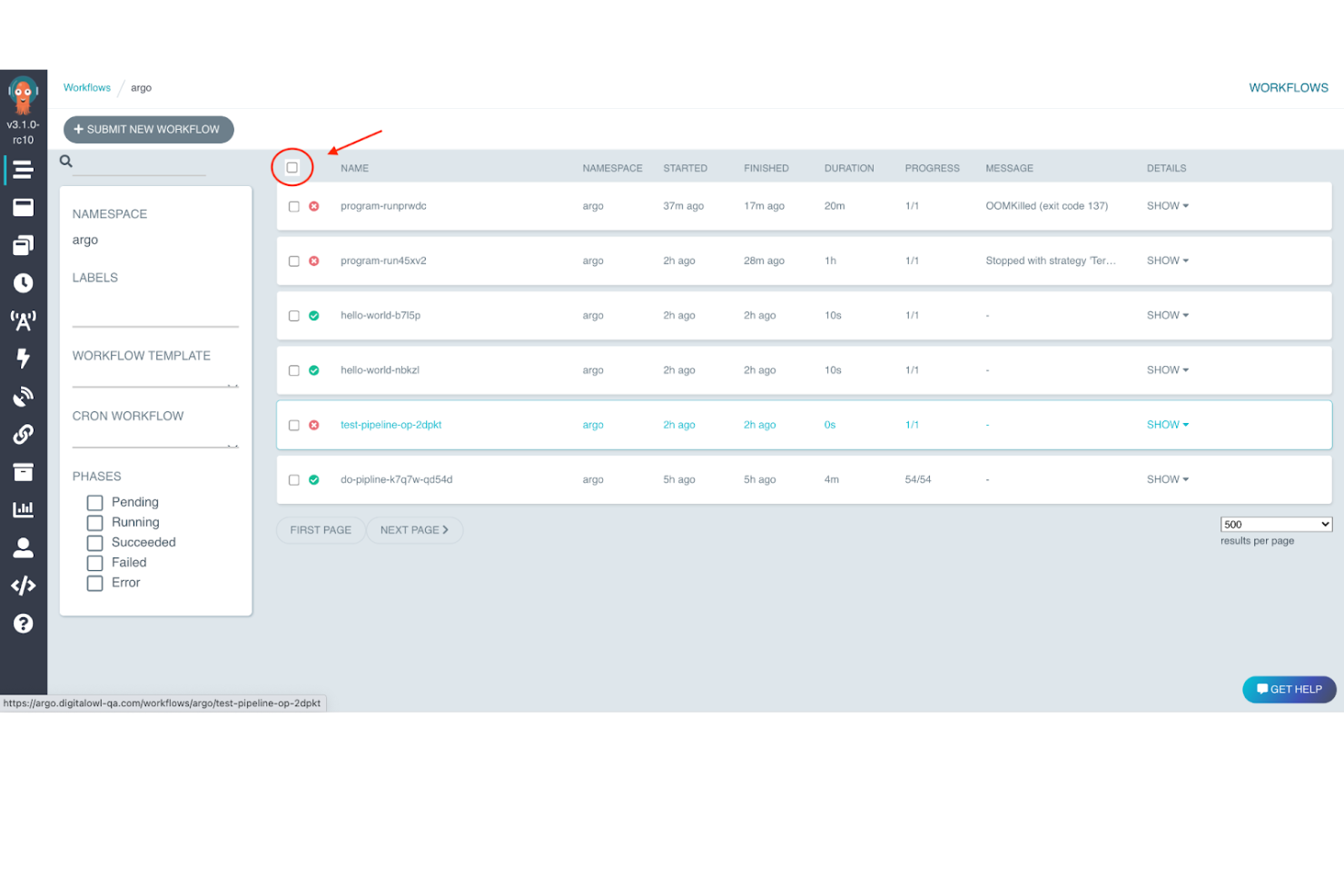This screenshot has height=896, width=1344.
Task: Open Cron Workflows via the clock icon
Action: (x=23, y=282)
